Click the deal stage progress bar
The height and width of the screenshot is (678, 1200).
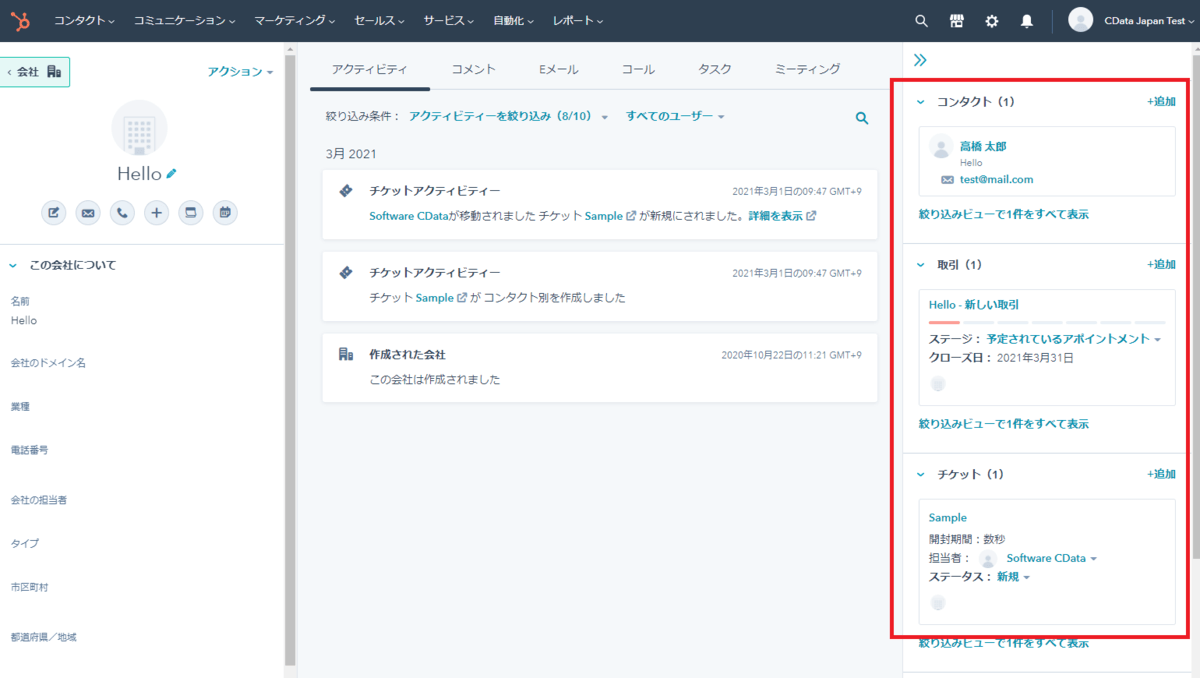tap(1047, 323)
